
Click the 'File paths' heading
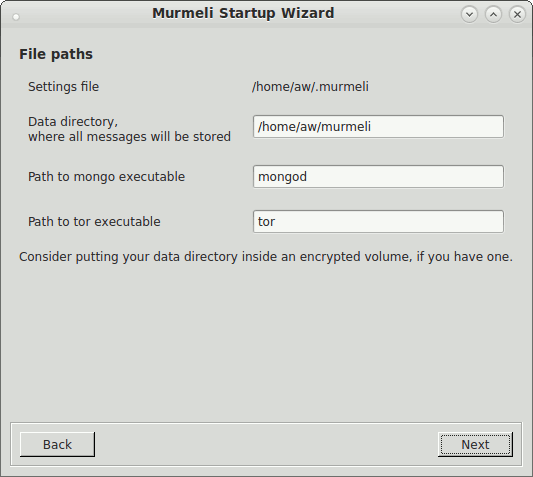point(56,54)
